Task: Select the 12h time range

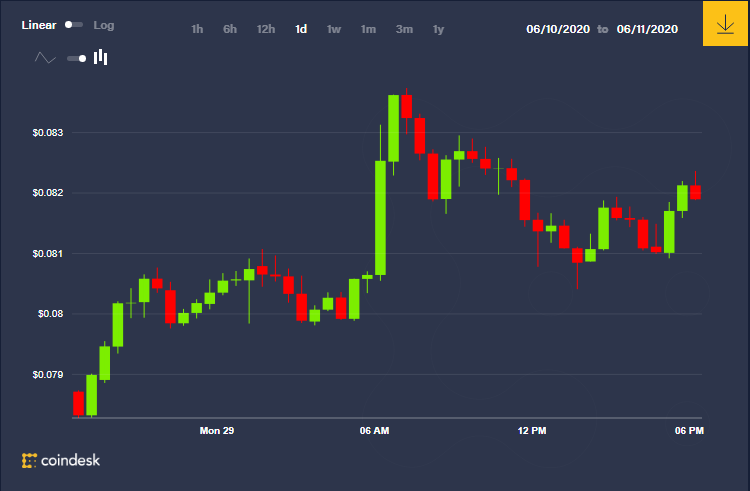Action: (x=266, y=29)
